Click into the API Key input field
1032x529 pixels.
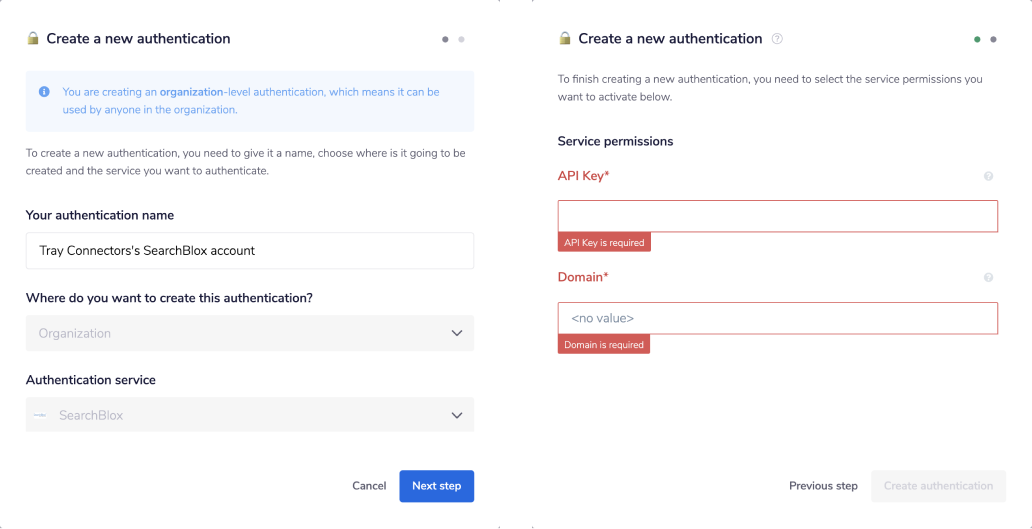(x=777, y=216)
